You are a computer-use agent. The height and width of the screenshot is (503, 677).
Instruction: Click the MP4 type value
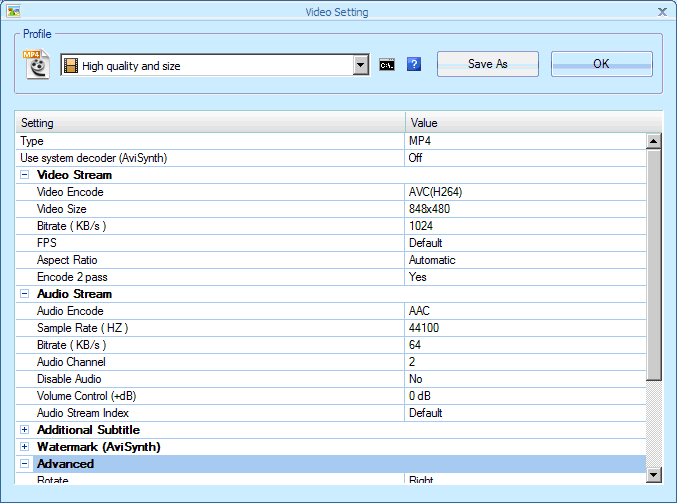point(420,141)
